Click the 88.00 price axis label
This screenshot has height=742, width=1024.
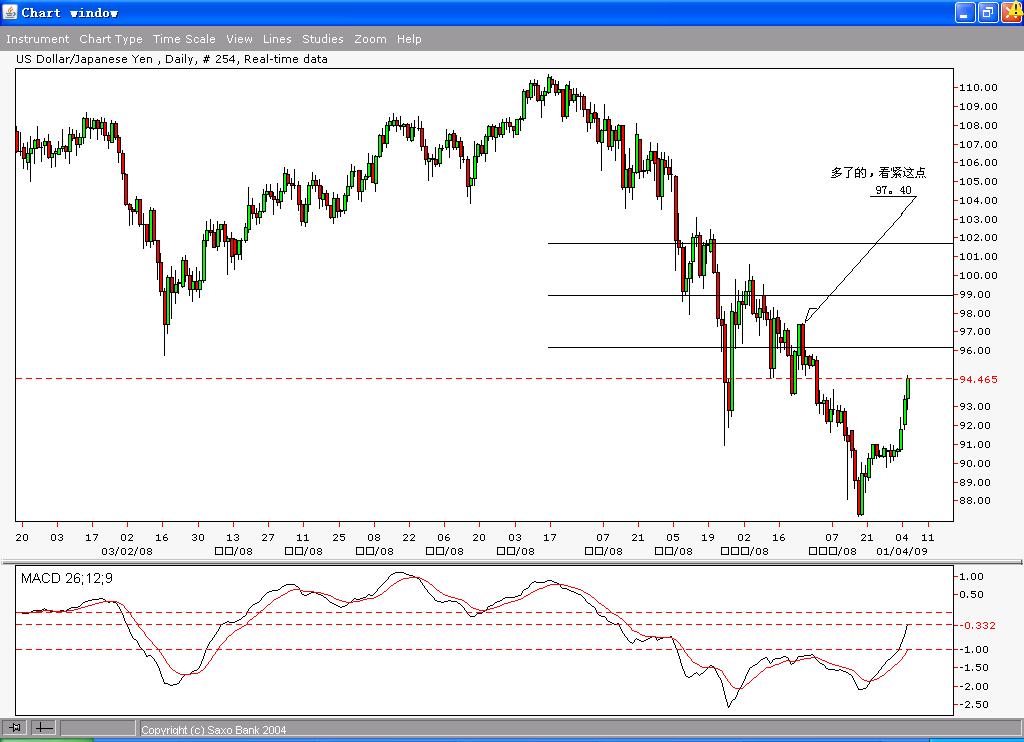pos(975,501)
